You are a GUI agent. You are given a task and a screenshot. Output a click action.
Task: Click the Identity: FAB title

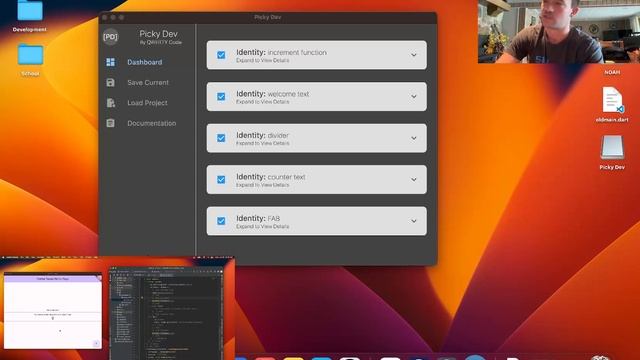point(258,218)
